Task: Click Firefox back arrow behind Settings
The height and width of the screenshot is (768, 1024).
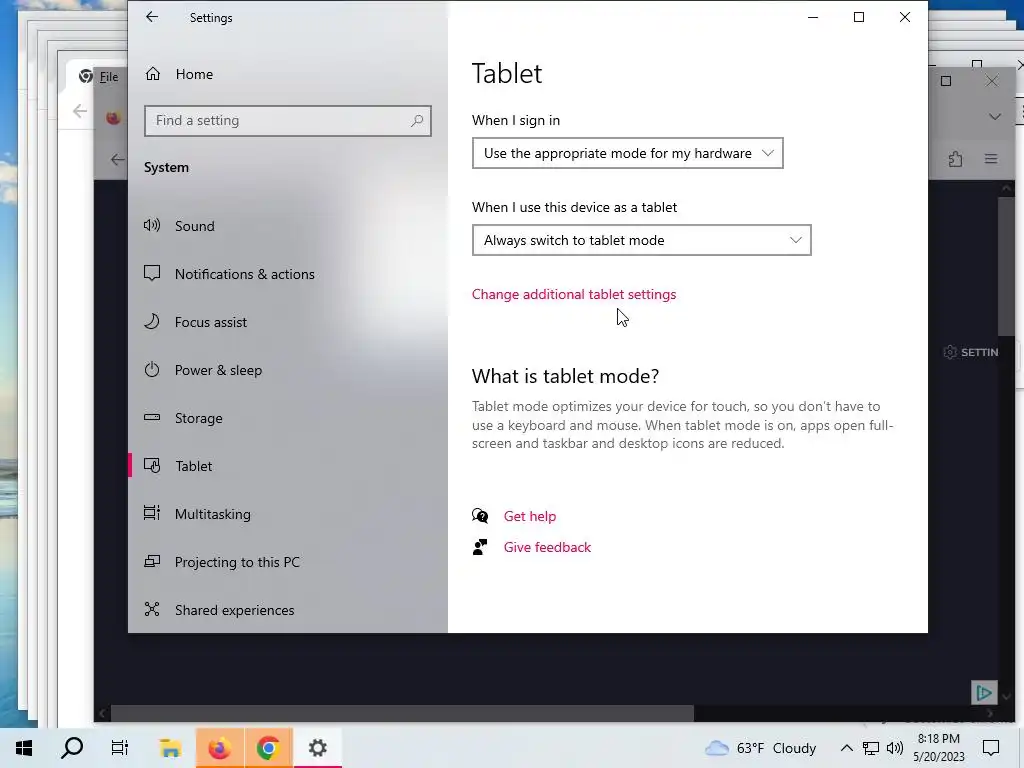Action: (x=117, y=159)
